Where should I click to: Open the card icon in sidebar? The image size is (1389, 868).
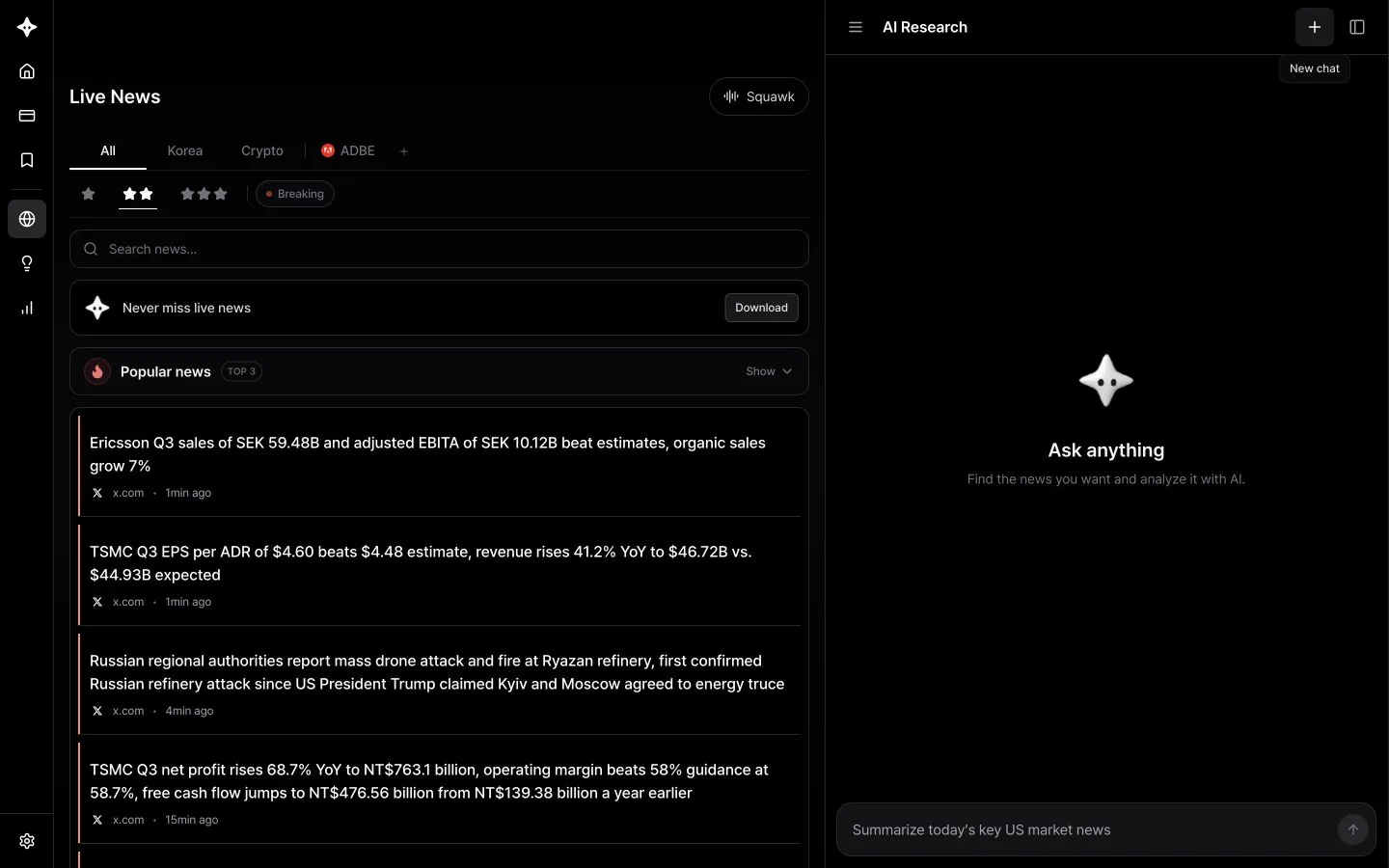click(x=27, y=116)
